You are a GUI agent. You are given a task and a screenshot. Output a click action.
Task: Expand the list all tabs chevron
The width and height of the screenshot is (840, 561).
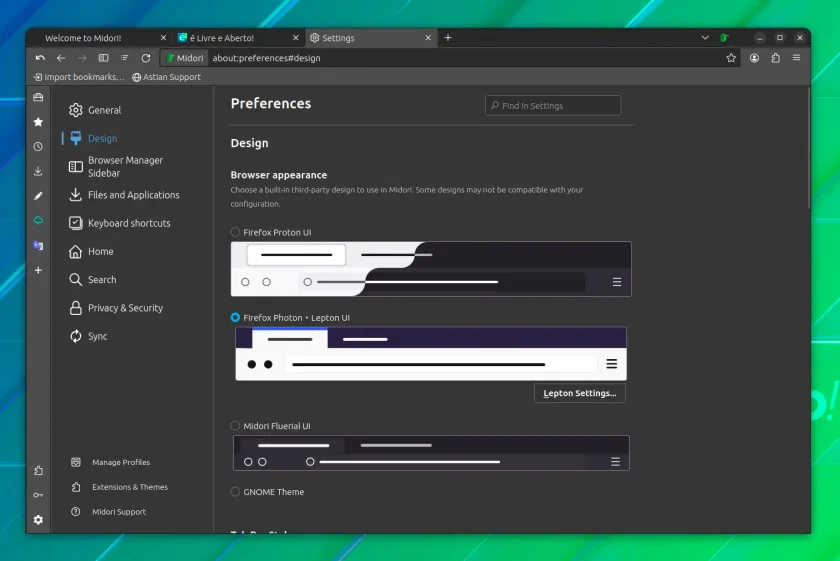(705, 38)
